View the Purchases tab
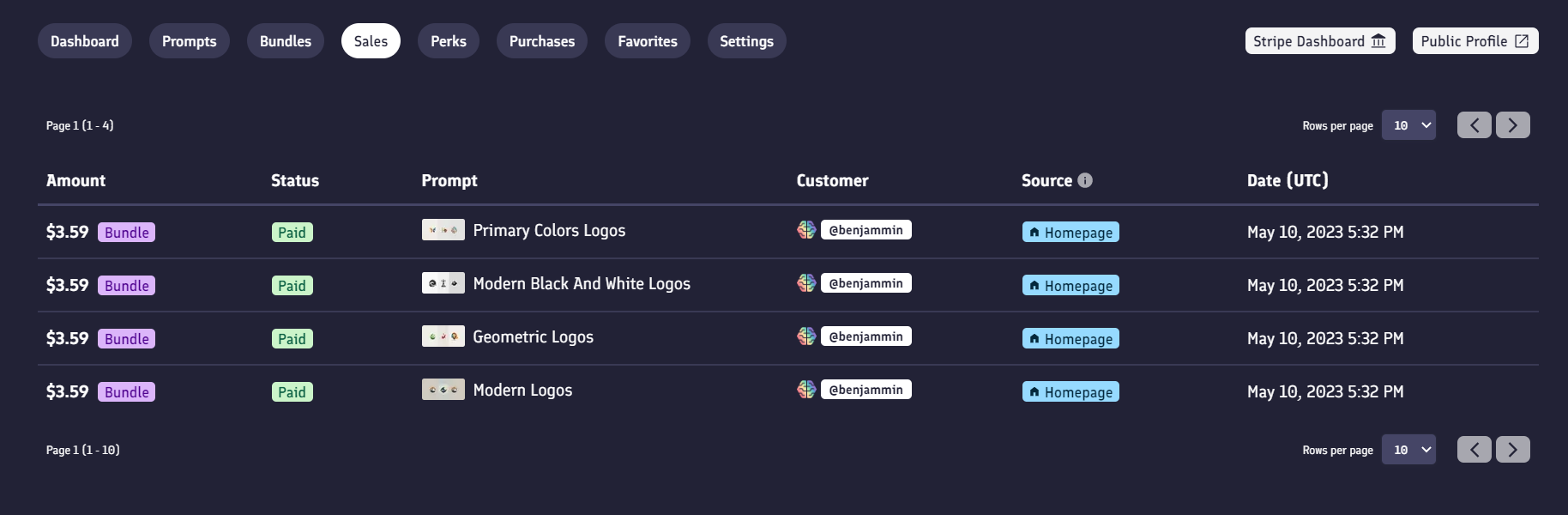Image resolution: width=1568 pixels, height=515 pixels. (542, 41)
